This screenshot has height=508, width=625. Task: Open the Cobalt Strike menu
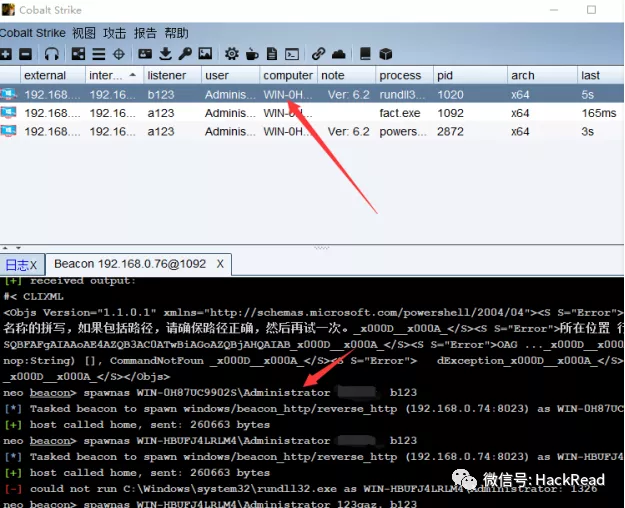pos(33,33)
